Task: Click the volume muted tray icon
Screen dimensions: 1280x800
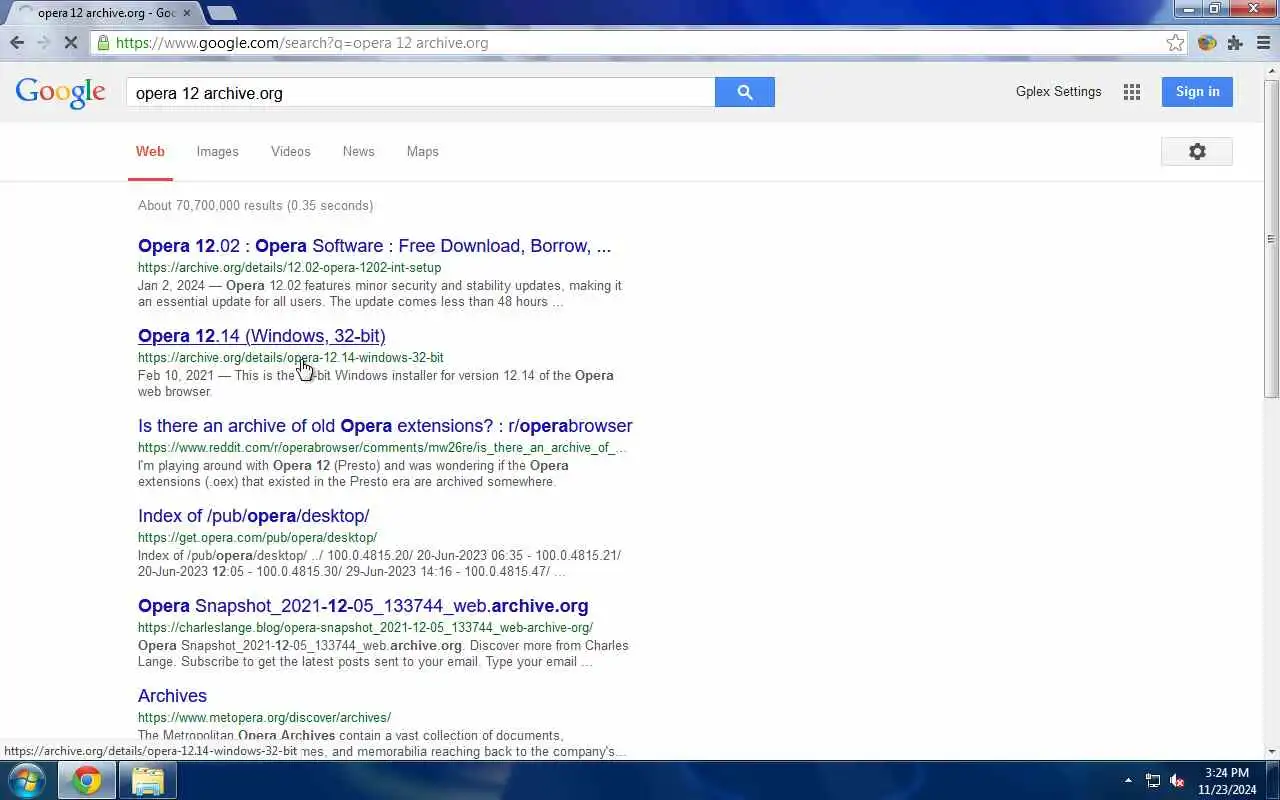Action: click(x=1177, y=781)
